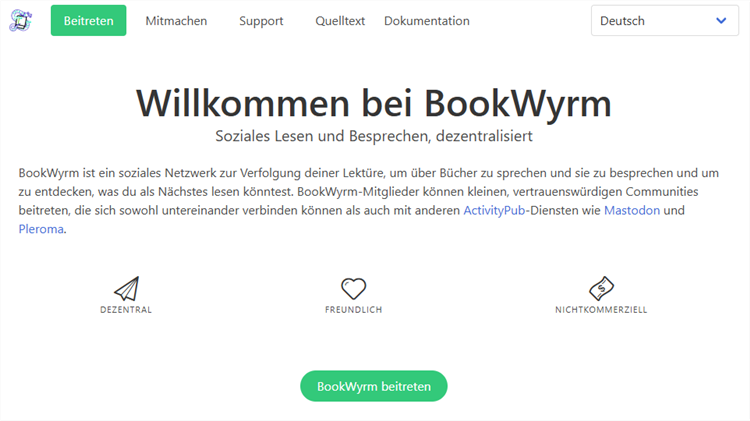Click the DEZENTRAL label text
This screenshot has height=421, width=750.
pyautogui.click(x=126, y=310)
